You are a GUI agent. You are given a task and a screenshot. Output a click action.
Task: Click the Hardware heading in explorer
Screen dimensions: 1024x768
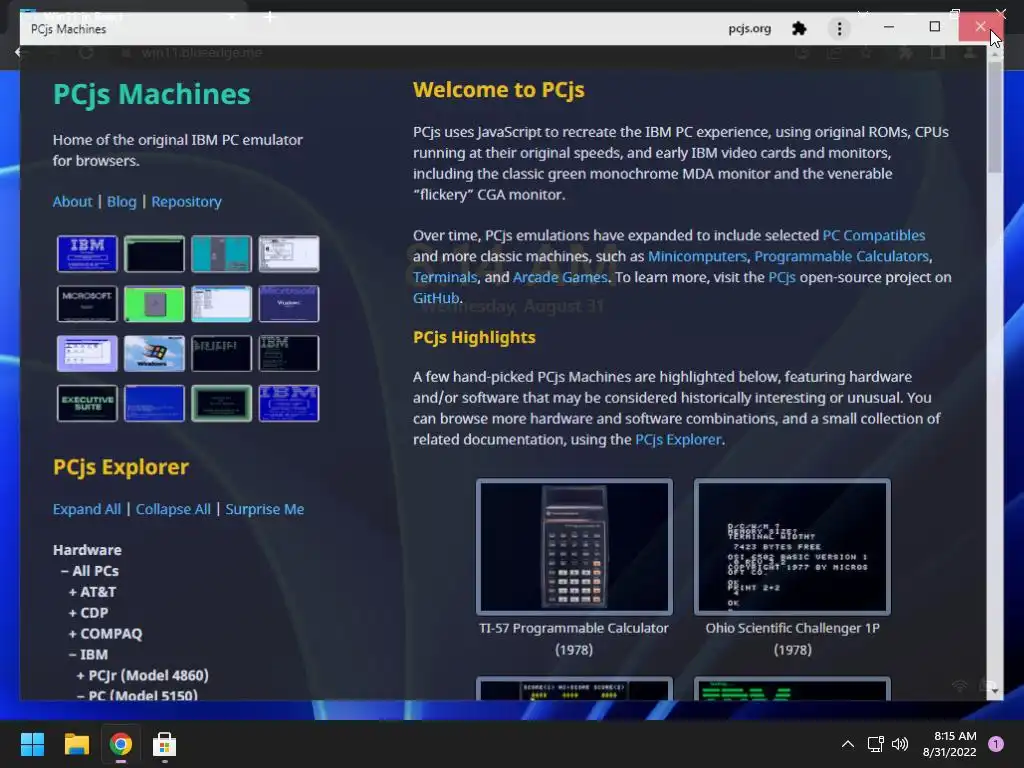87,550
